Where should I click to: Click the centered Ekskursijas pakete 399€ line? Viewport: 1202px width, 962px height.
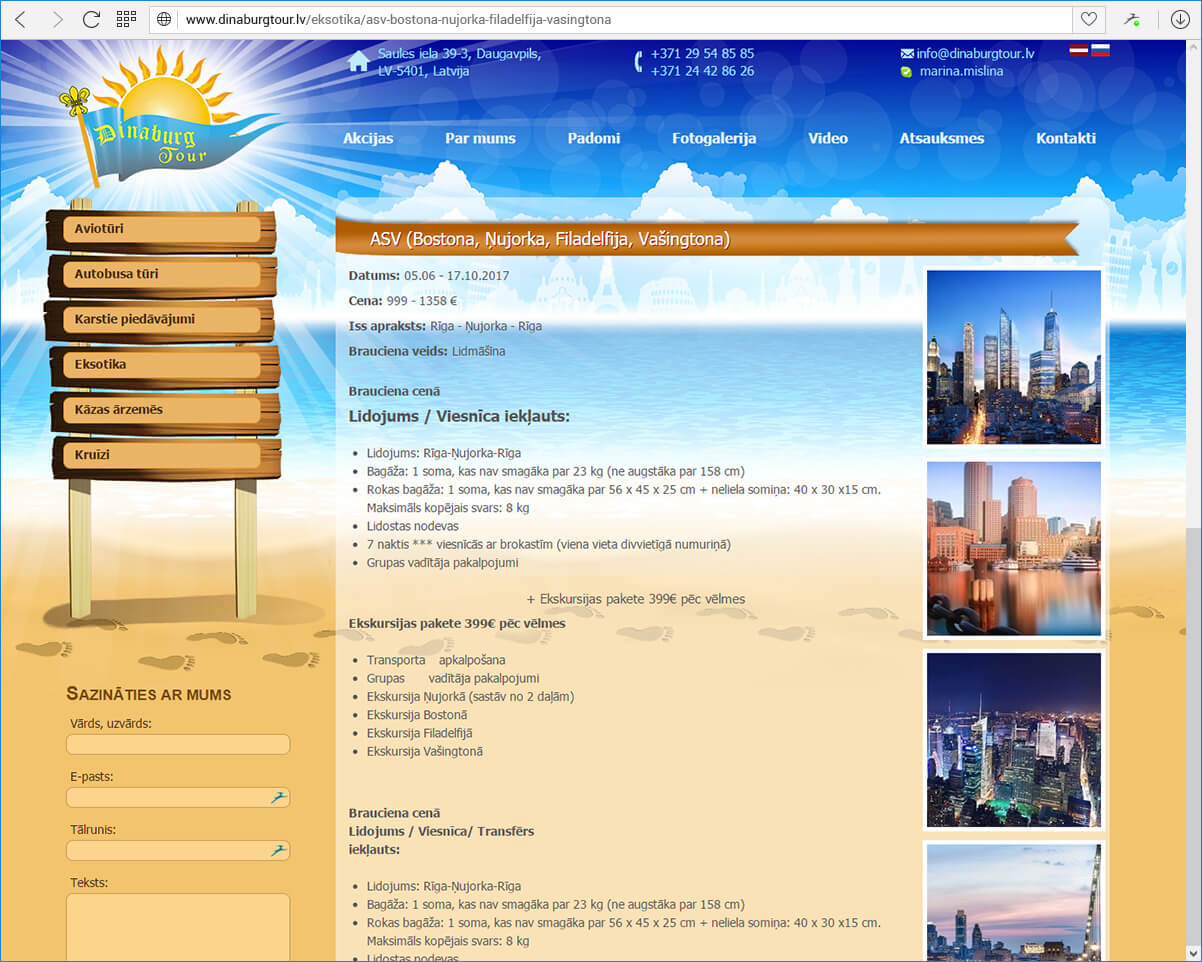tap(635, 599)
